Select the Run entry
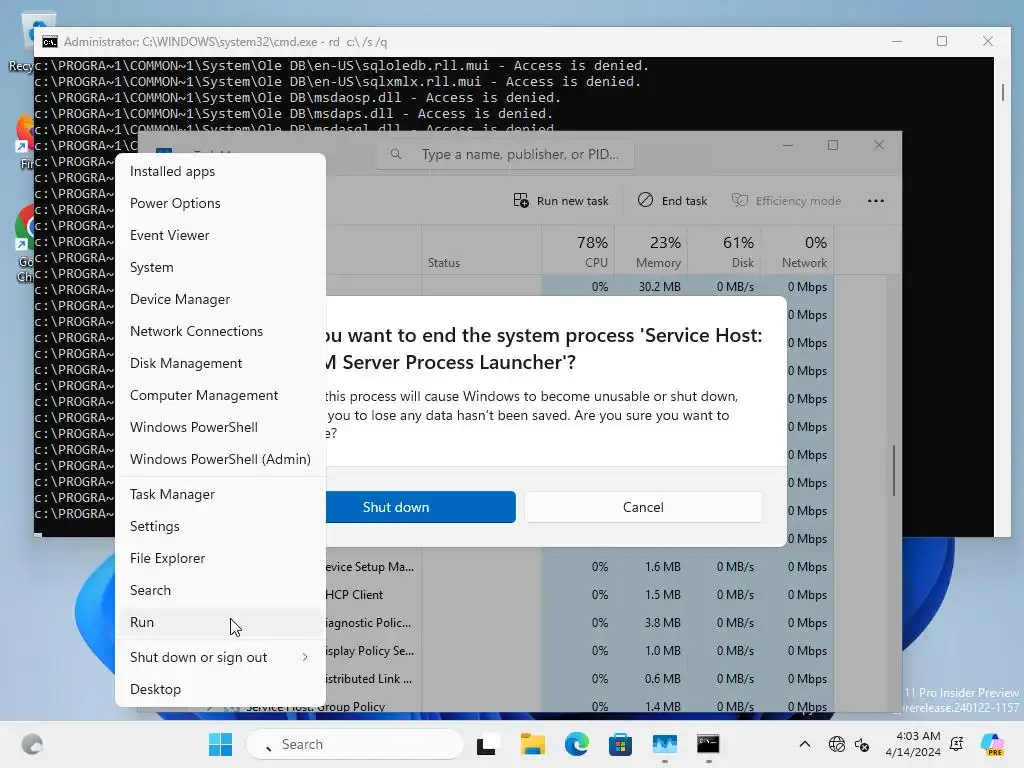1024x768 pixels. (220, 622)
